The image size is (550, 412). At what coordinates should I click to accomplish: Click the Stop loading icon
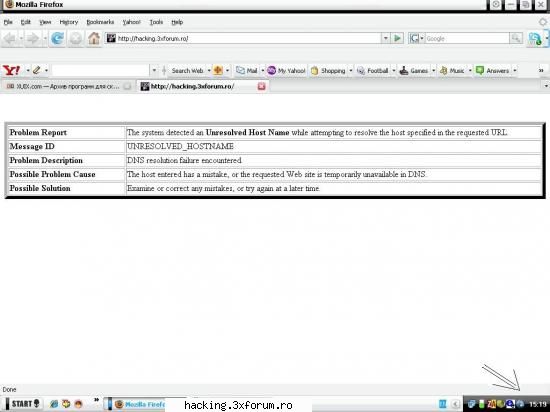[75, 38]
